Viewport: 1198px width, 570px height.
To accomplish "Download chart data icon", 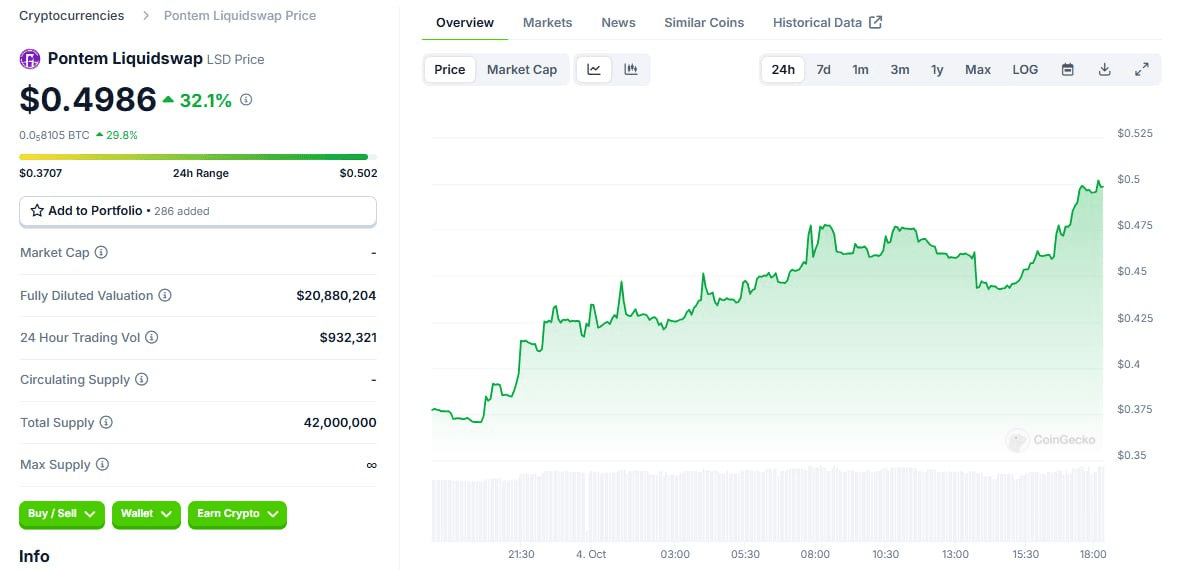I will (x=1104, y=70).
